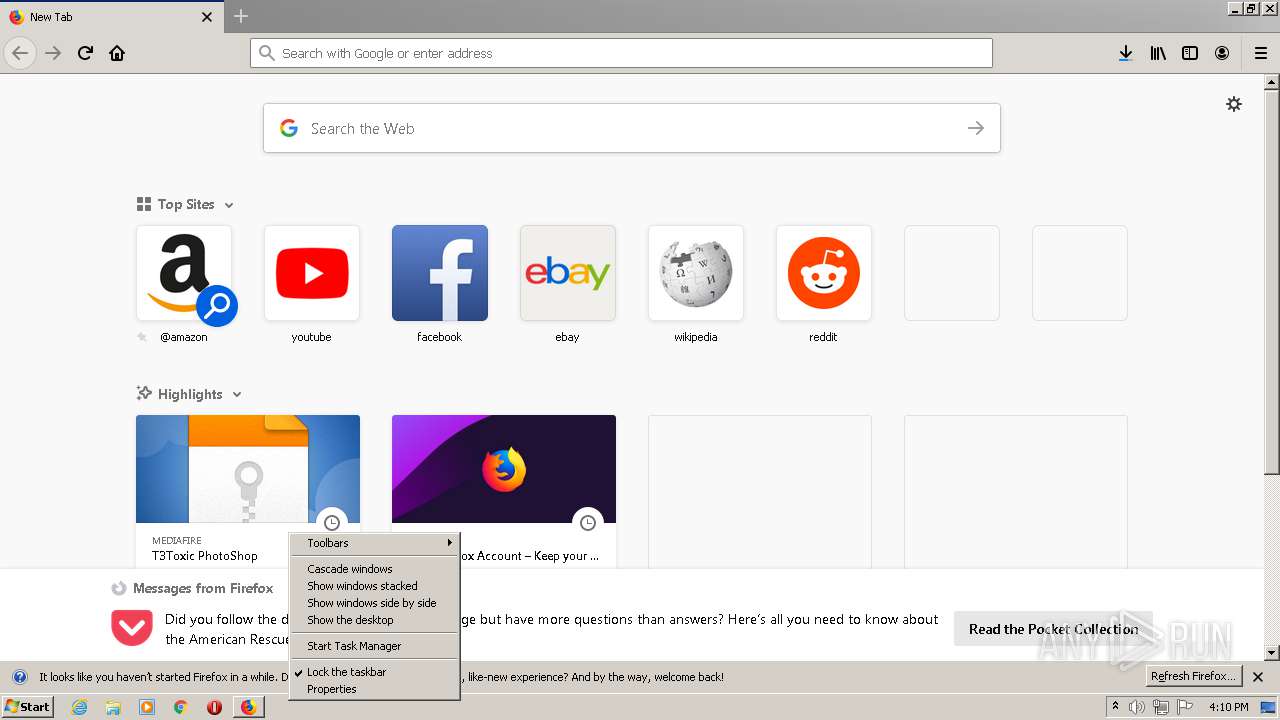This screenshot has height=720, width=1280.
Task: Close the New Tab tab
Action: click(x=207, y=17)
